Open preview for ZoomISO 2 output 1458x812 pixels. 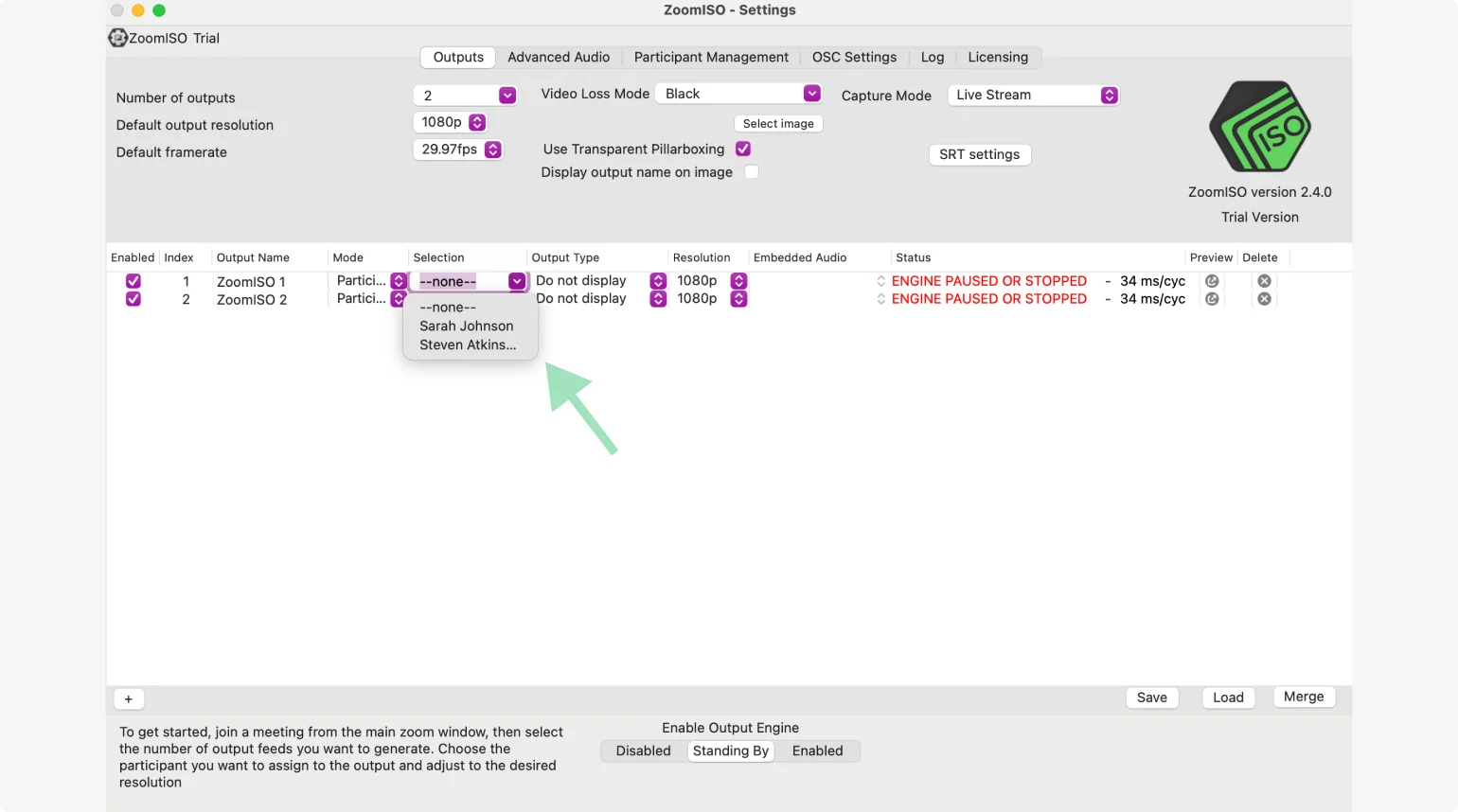1212,299
